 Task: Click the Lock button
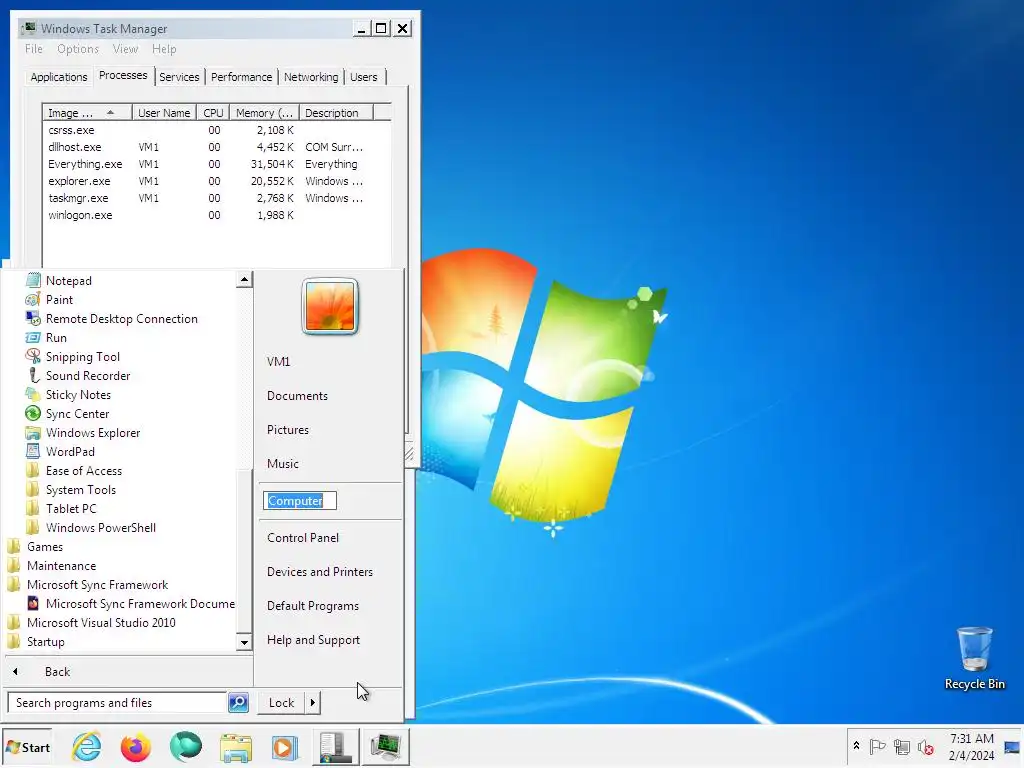pyautogui.click(x=281, y=703)
